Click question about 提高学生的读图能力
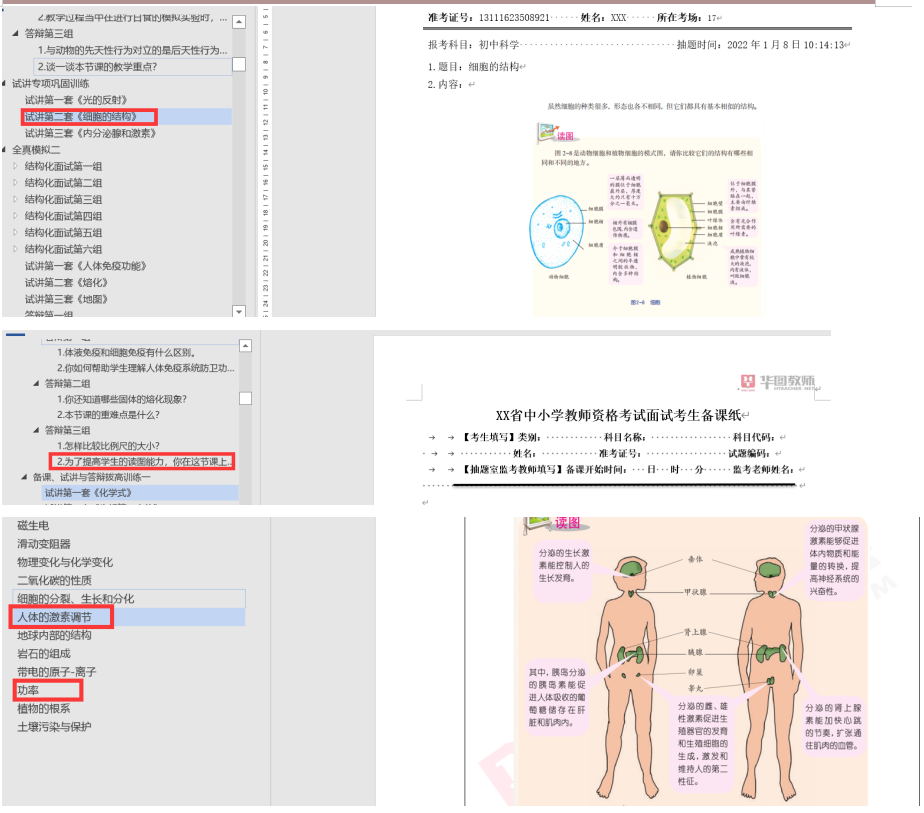 click(x=145, y=461)
